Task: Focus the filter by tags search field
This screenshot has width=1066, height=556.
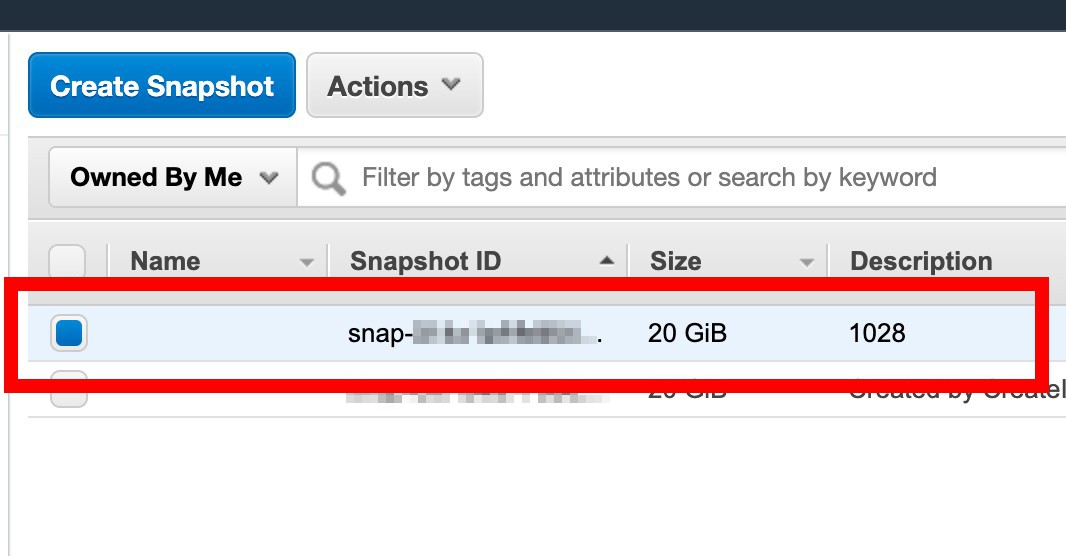Action: pyautogui.click(x=680, y=177)
